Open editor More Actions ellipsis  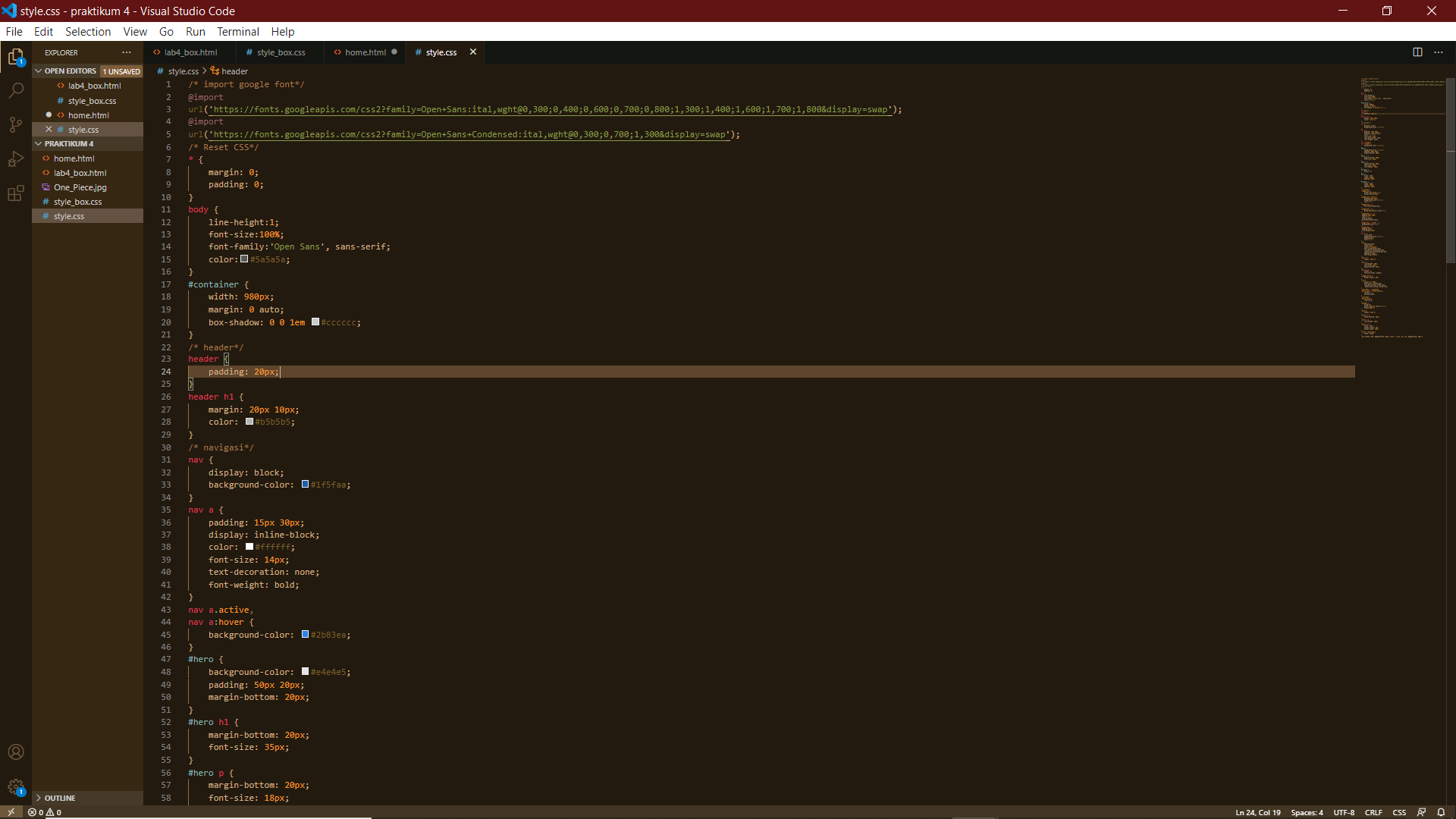point(1439,52)
